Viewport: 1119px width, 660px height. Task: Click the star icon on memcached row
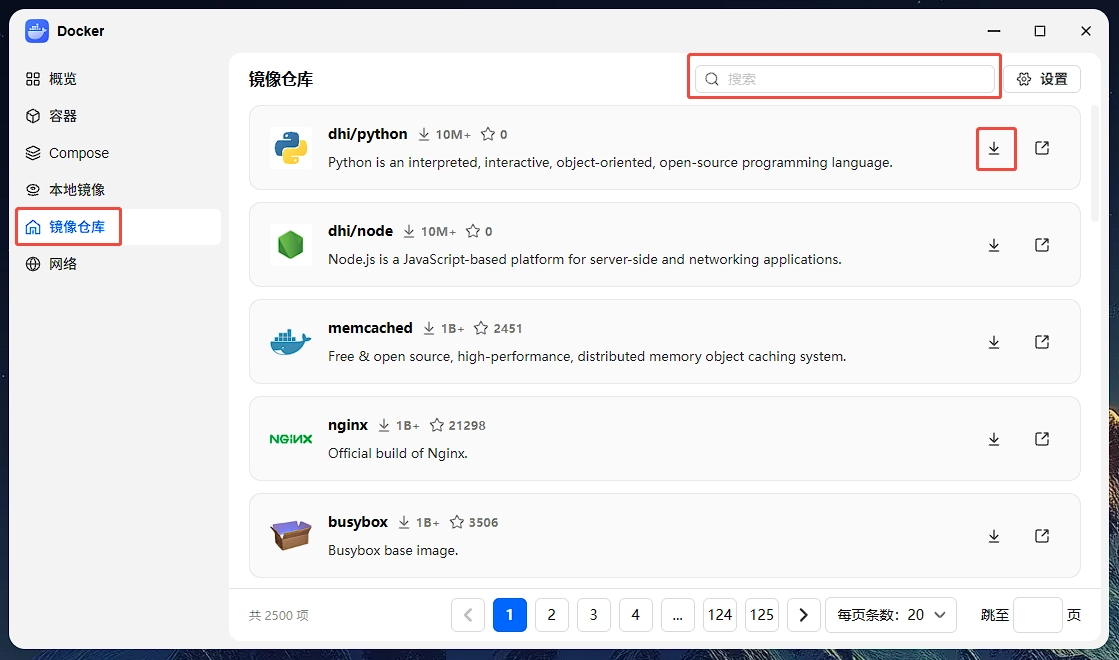coord(481,328)
